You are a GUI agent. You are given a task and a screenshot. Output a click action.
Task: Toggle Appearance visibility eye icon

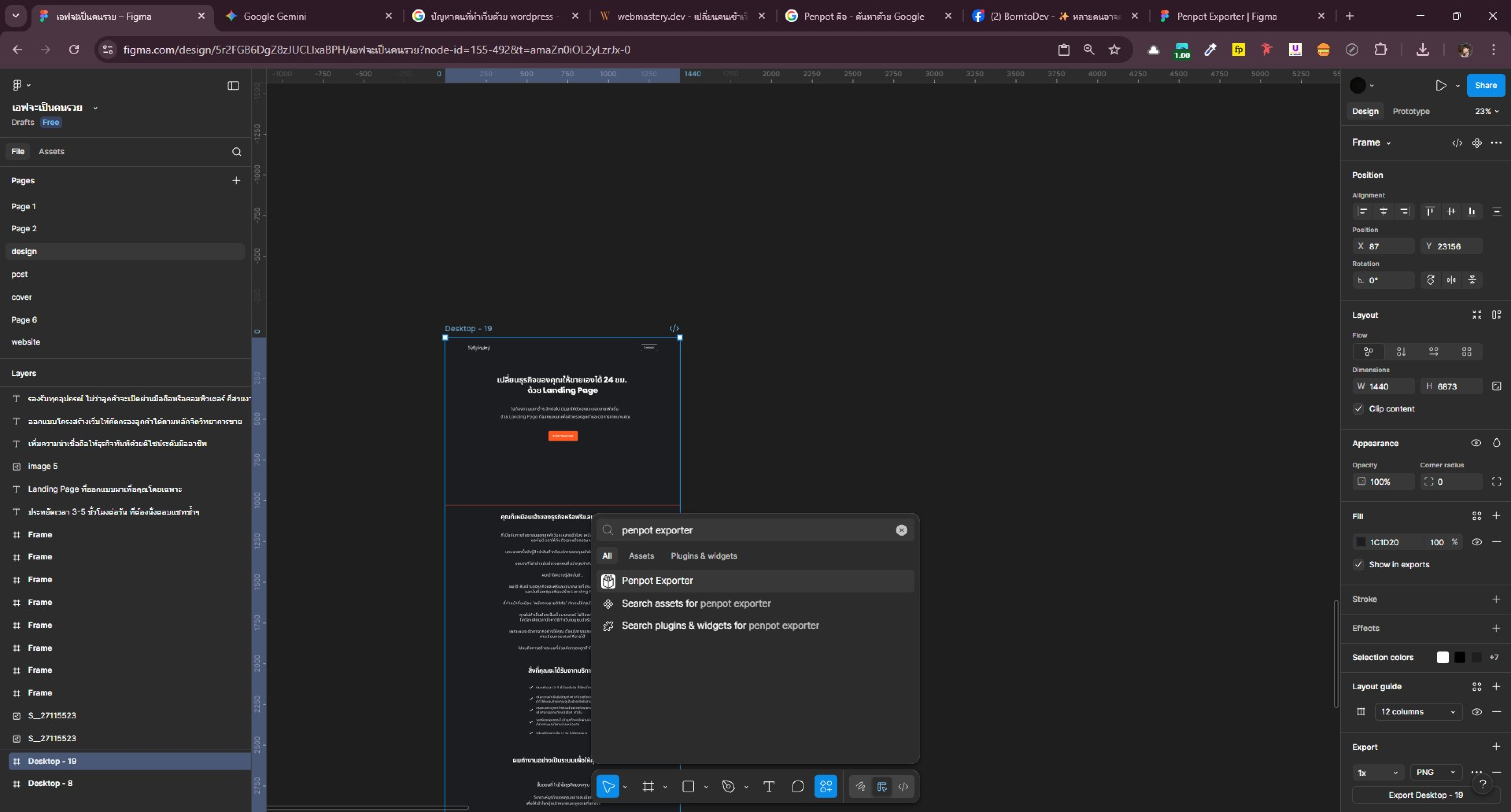1476,443
